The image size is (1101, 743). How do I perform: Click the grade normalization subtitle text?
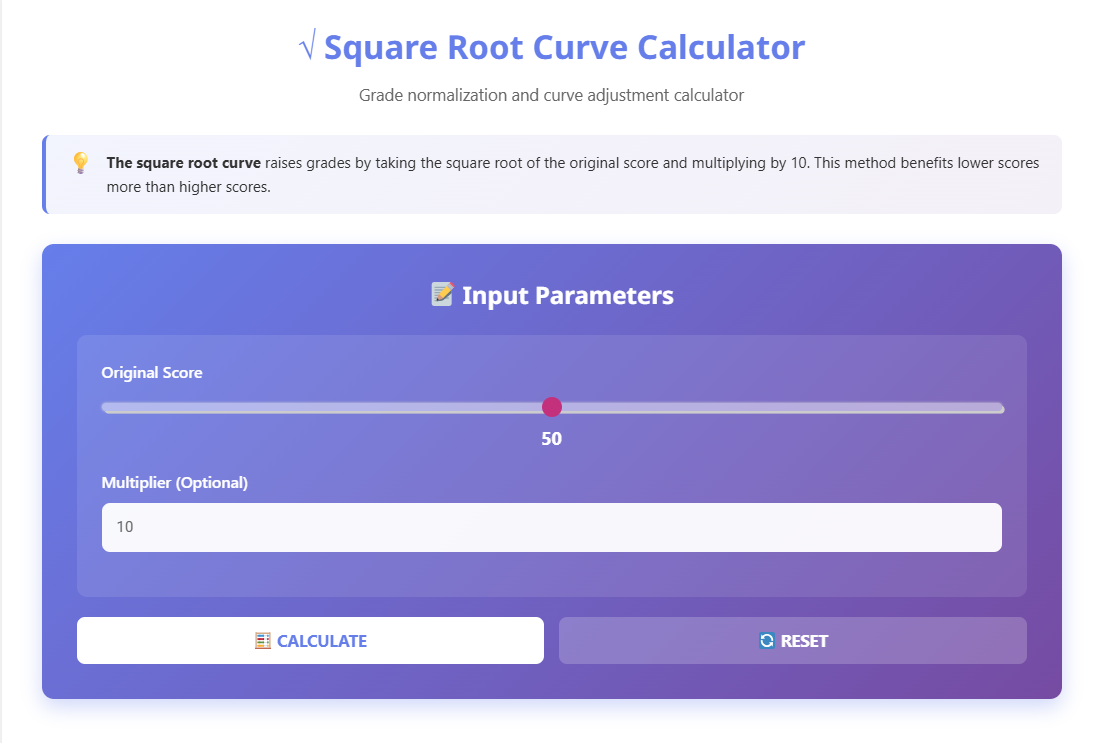pyautogui.click(x=551, y=95)
